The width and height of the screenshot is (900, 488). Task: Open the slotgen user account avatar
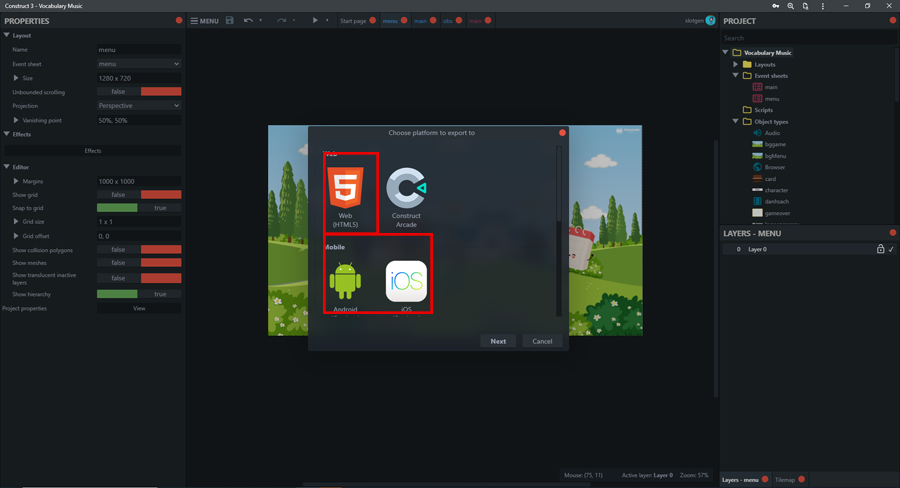coord(711,21)
